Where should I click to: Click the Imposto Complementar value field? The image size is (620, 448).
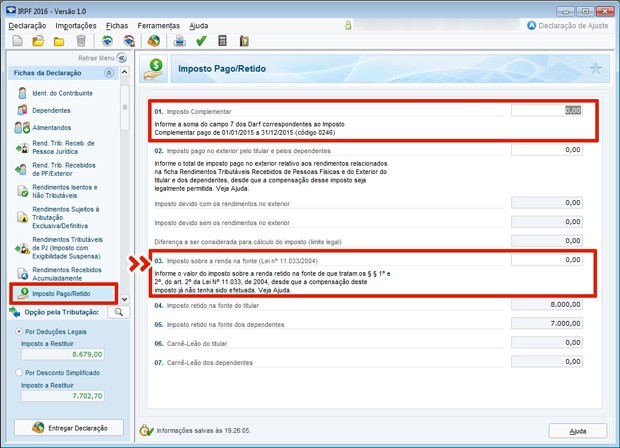546,110
